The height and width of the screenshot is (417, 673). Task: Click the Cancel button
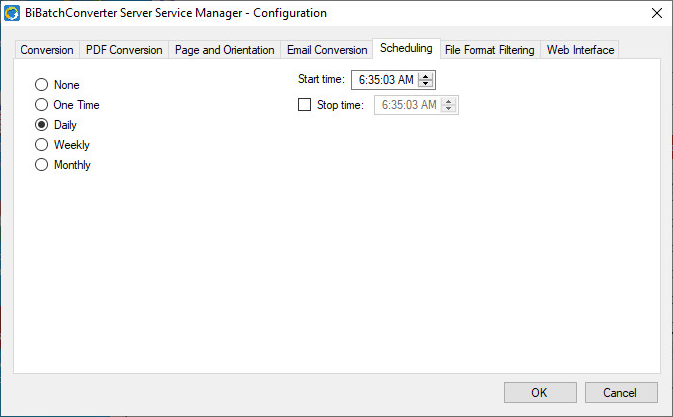[x=621, y=392]
